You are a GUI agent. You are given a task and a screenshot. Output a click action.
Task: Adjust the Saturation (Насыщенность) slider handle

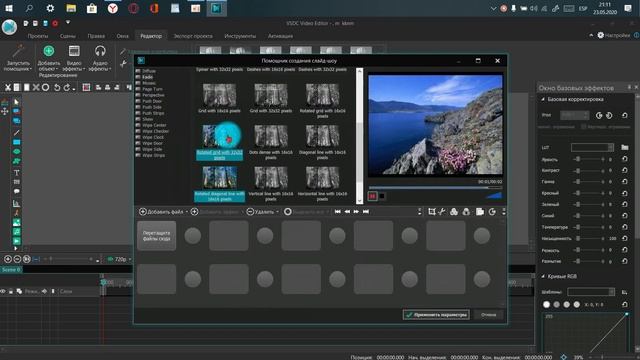pos(578,238)
